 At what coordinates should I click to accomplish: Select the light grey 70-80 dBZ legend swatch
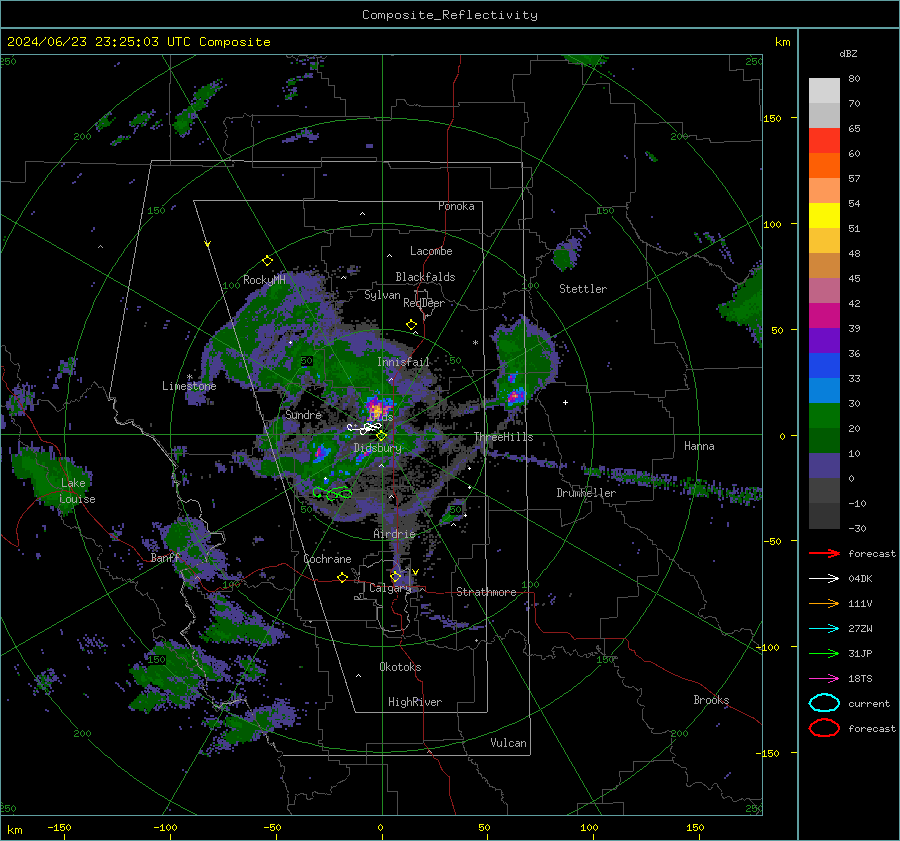point(824,91)
